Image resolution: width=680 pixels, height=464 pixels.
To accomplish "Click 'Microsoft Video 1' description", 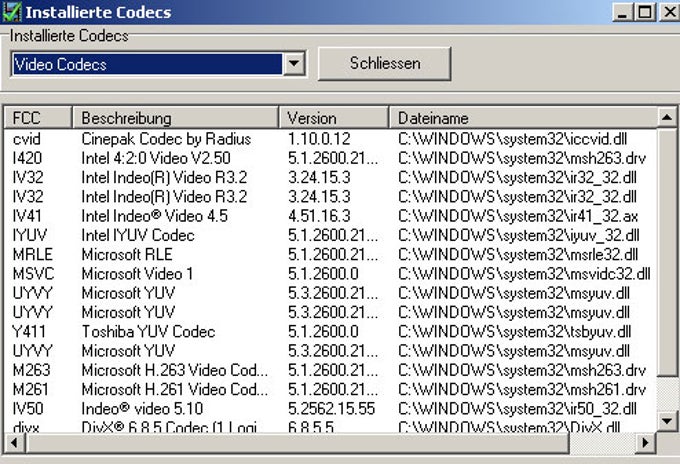I will 137,274.
